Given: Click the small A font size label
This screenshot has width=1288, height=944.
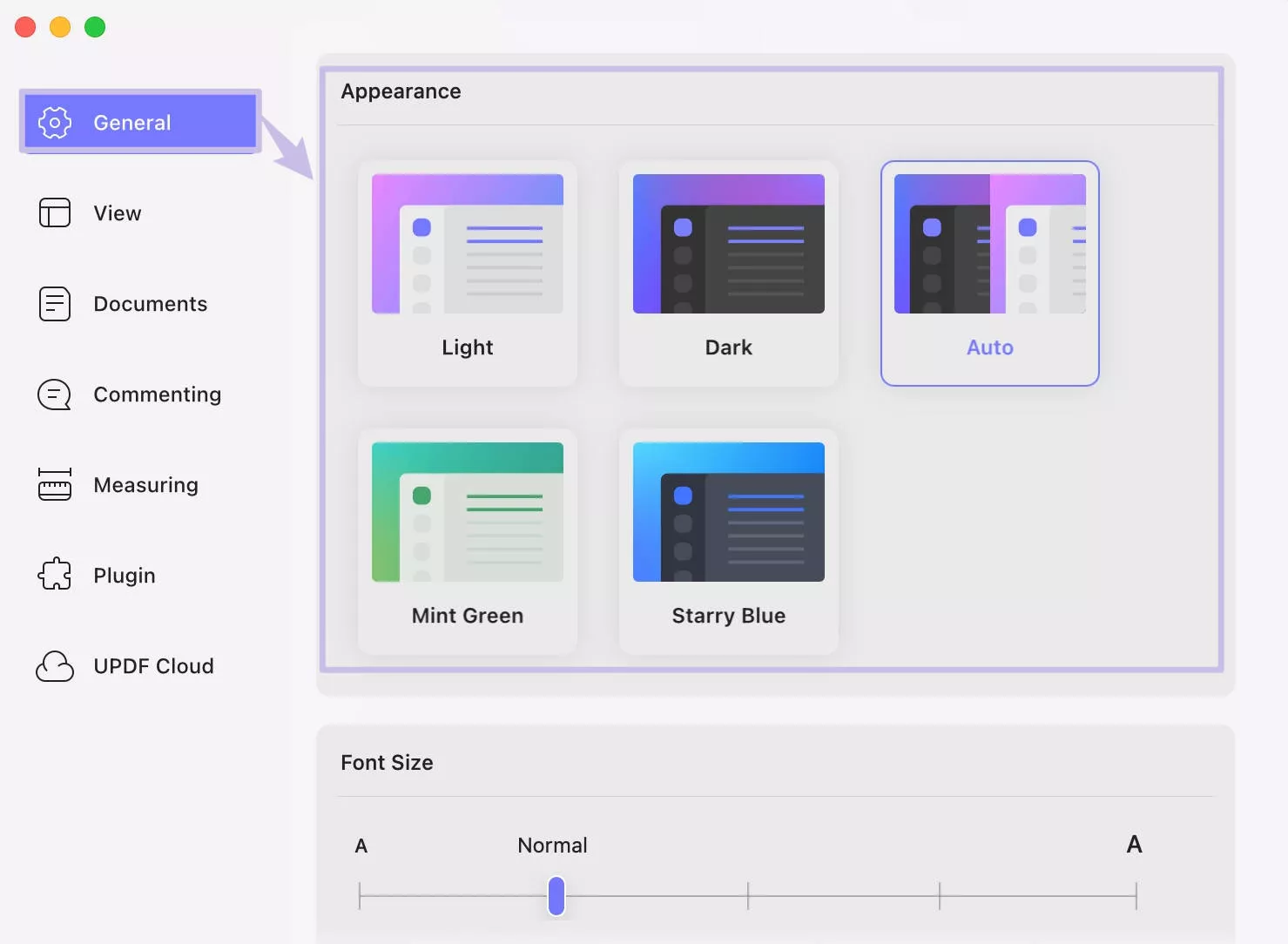Looking at the screenshot, I should tap(361, 846).
